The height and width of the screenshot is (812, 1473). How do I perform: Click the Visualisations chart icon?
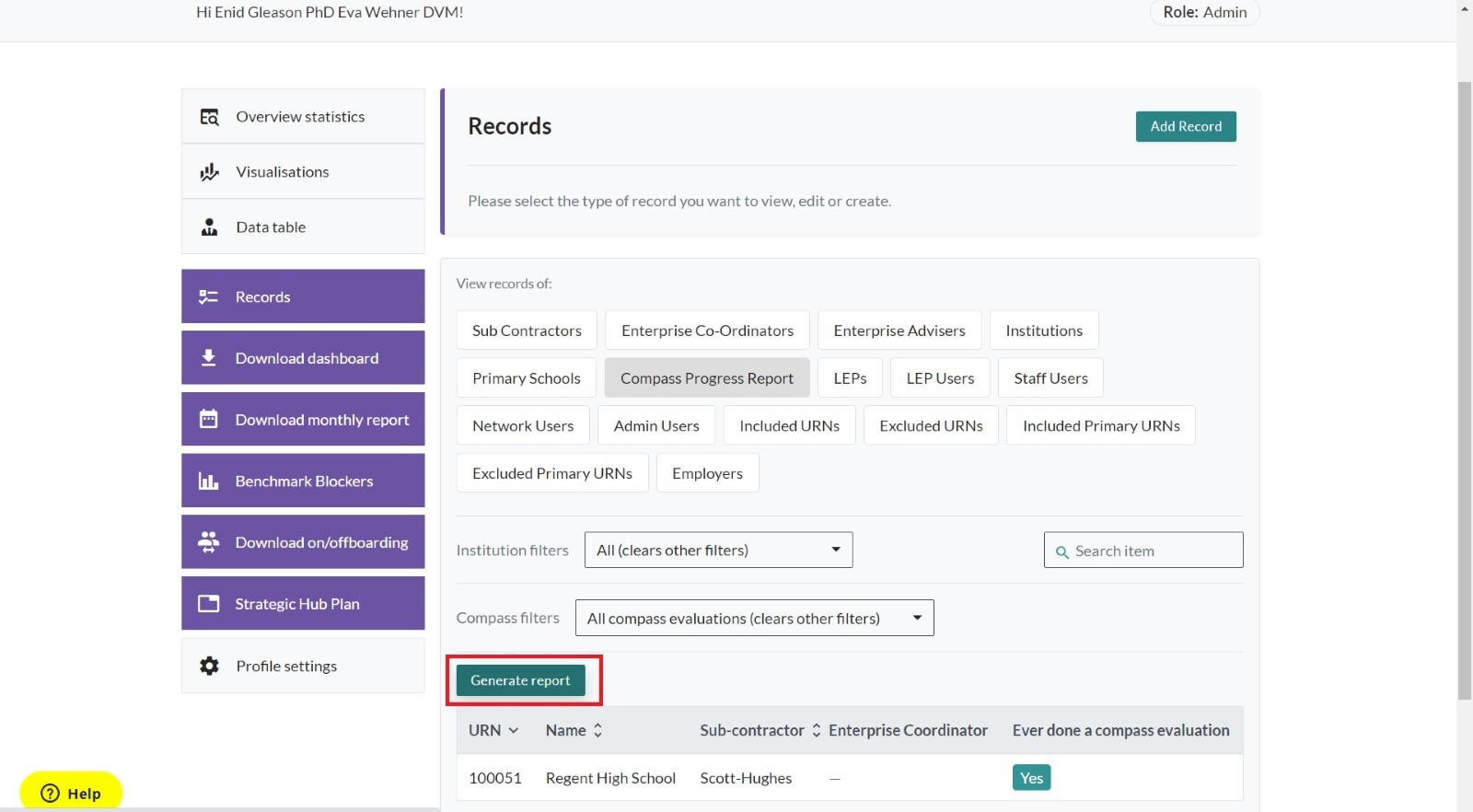coord(210,172)
